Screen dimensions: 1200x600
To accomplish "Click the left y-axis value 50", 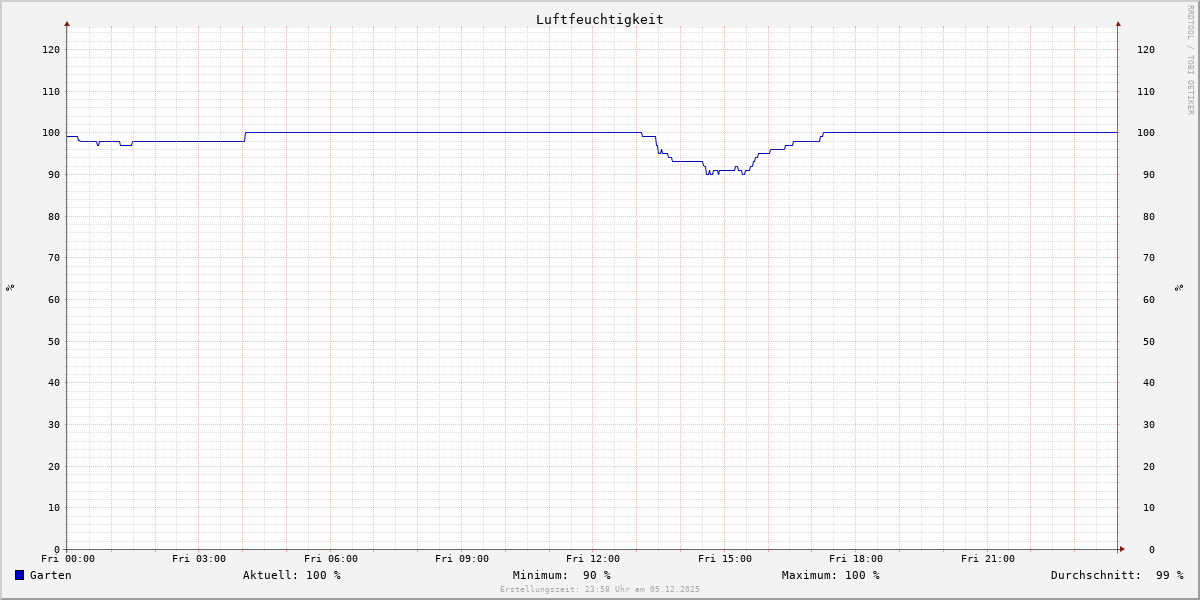I will click(x=54, y=341).
